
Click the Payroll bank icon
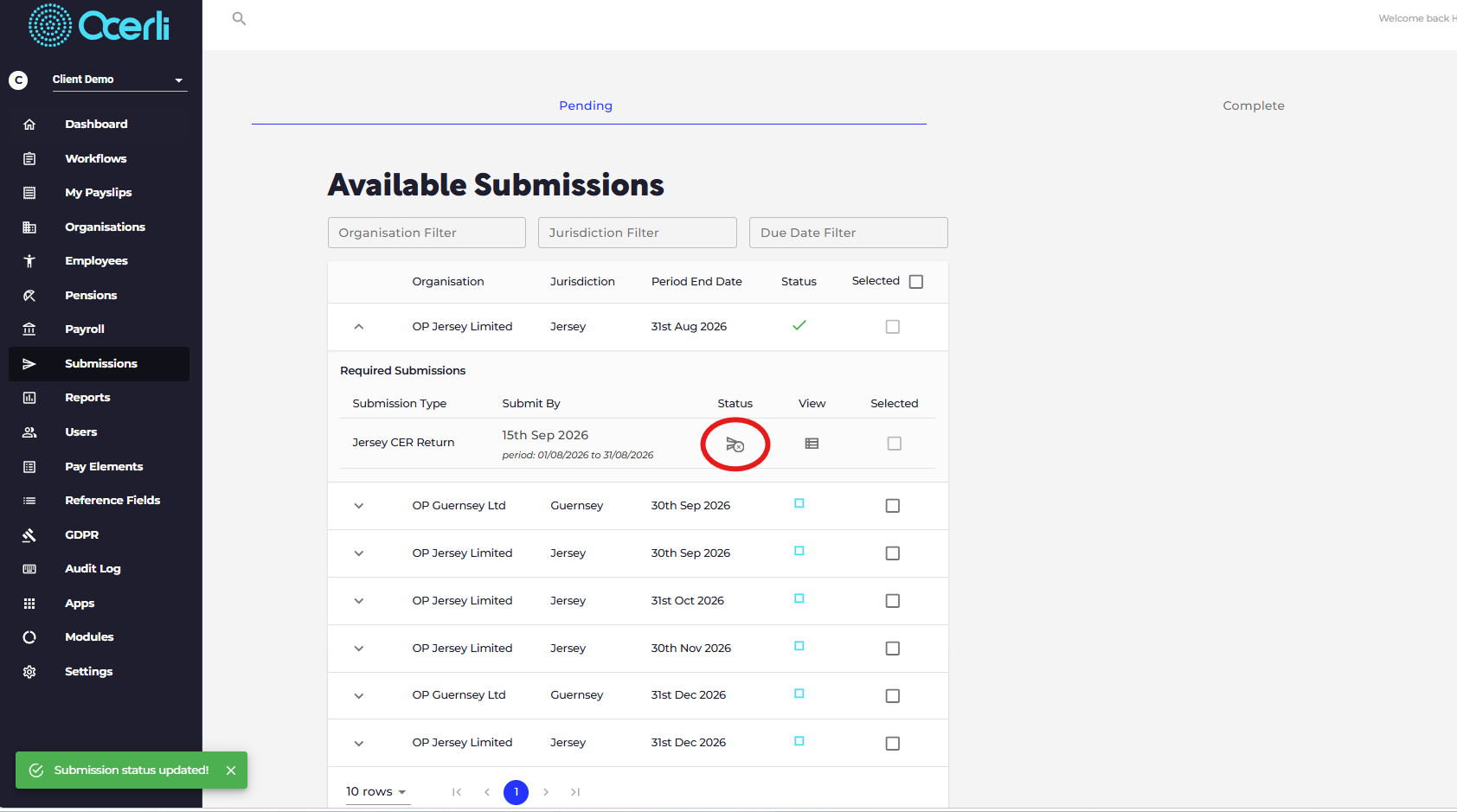click(29, 329)
